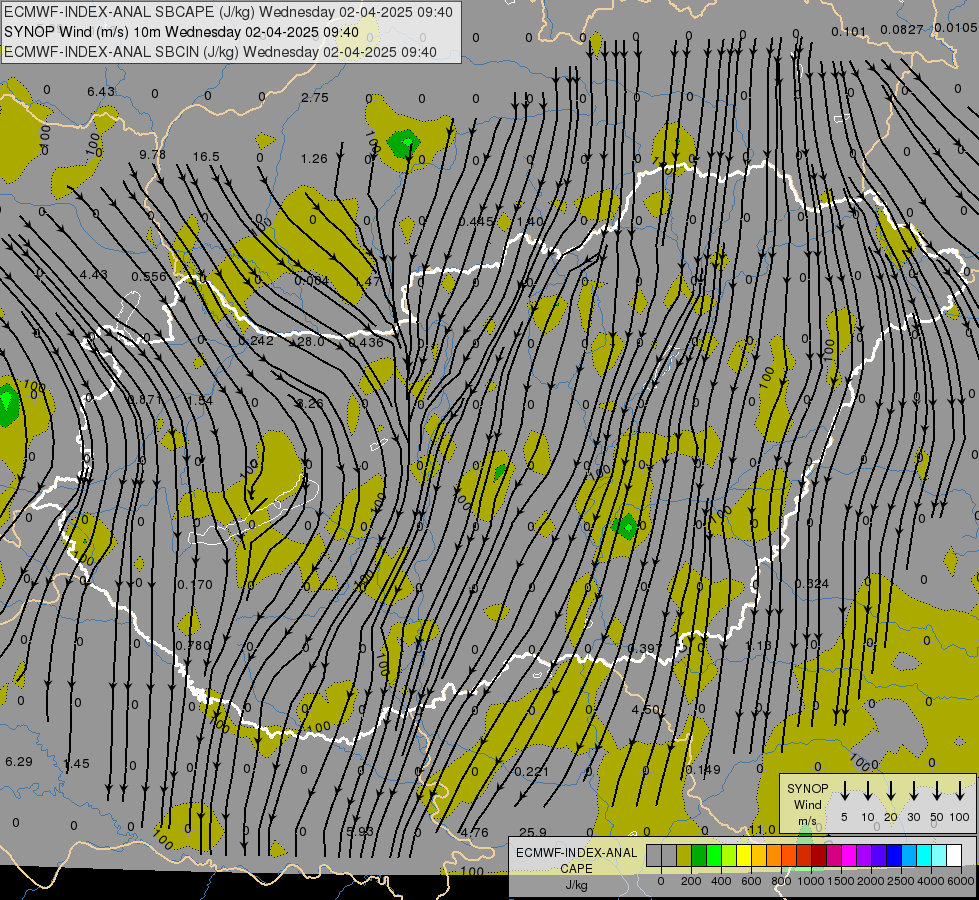Click the 3.26 grid value on the map
Image resolution: width=979 pixels, height=900 pixels.
coord(310,403)
